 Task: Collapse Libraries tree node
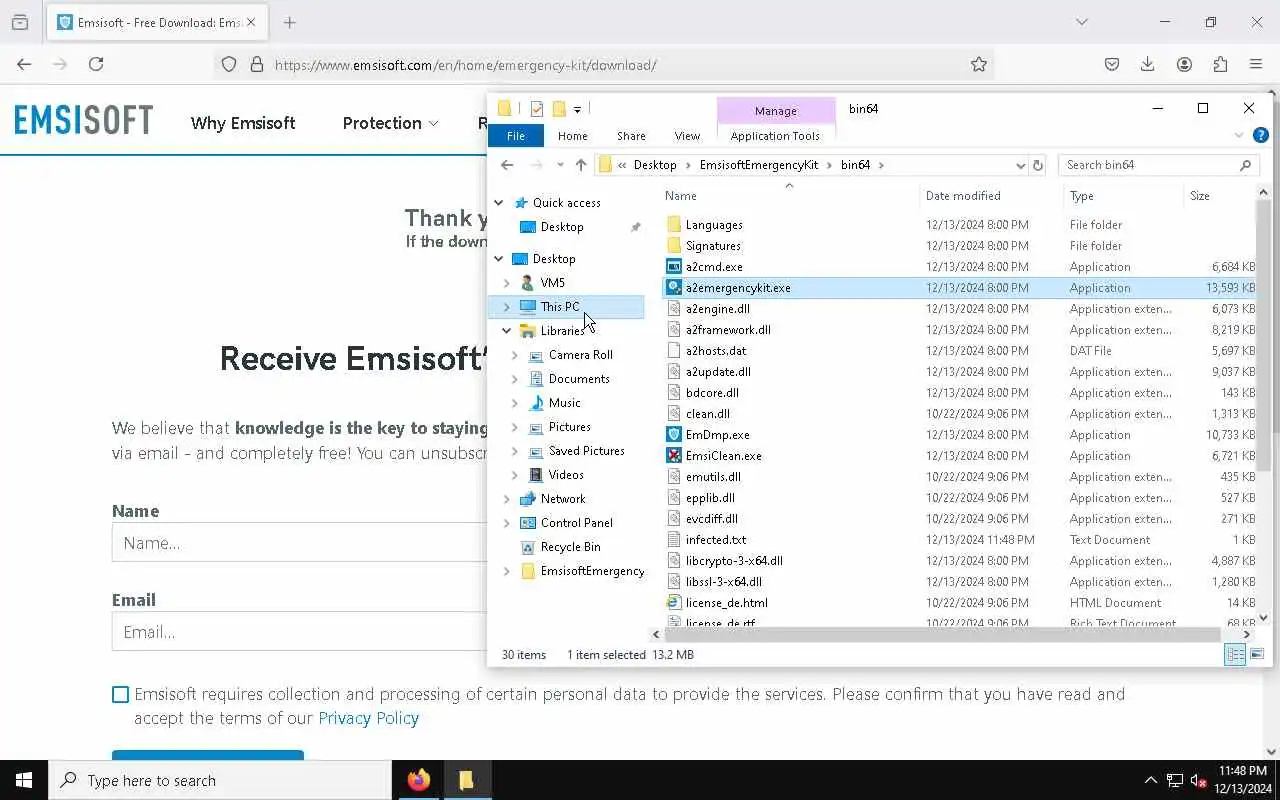[x=506, y=331]
